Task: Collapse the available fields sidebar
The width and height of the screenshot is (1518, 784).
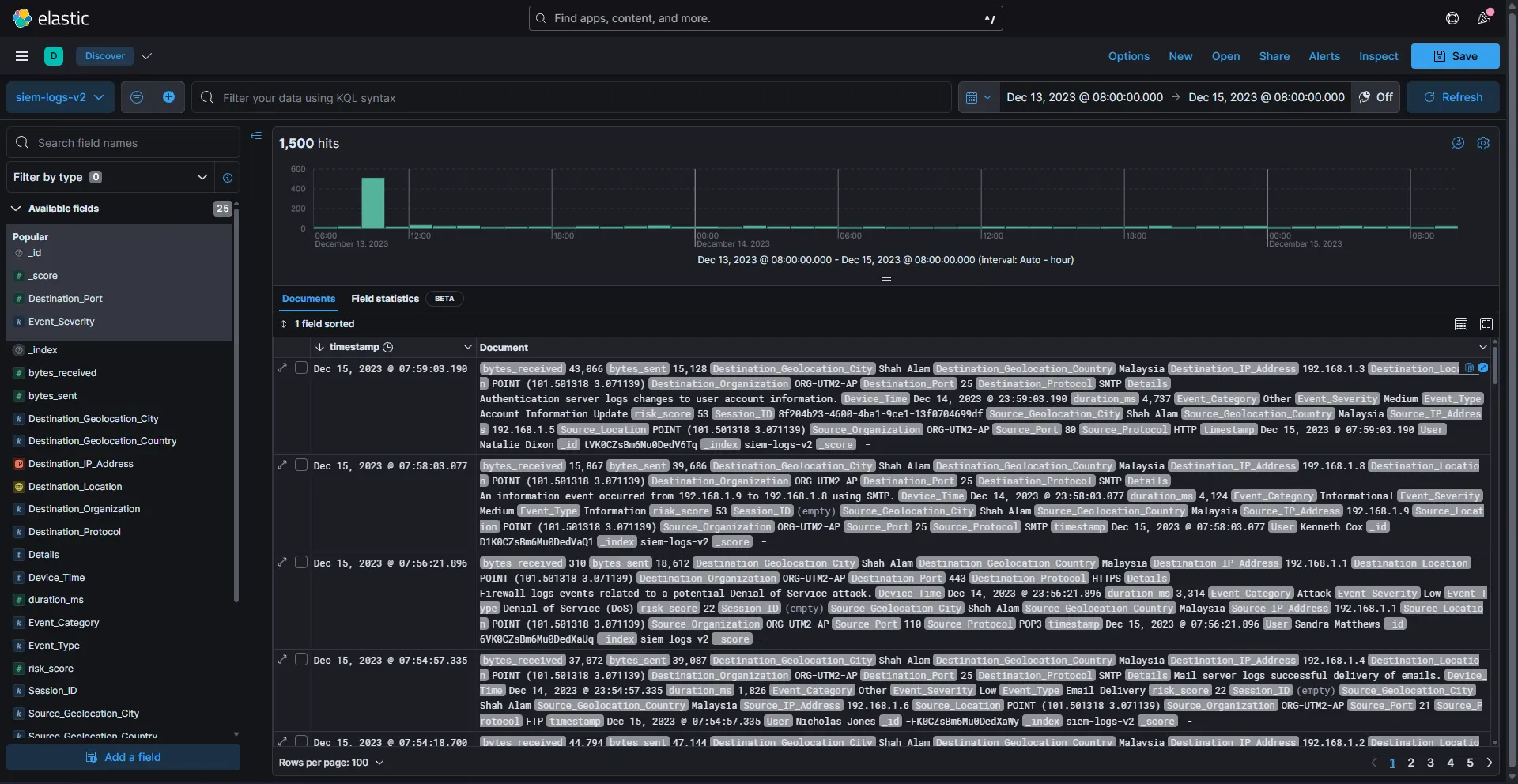Action: tap(255, 136)
